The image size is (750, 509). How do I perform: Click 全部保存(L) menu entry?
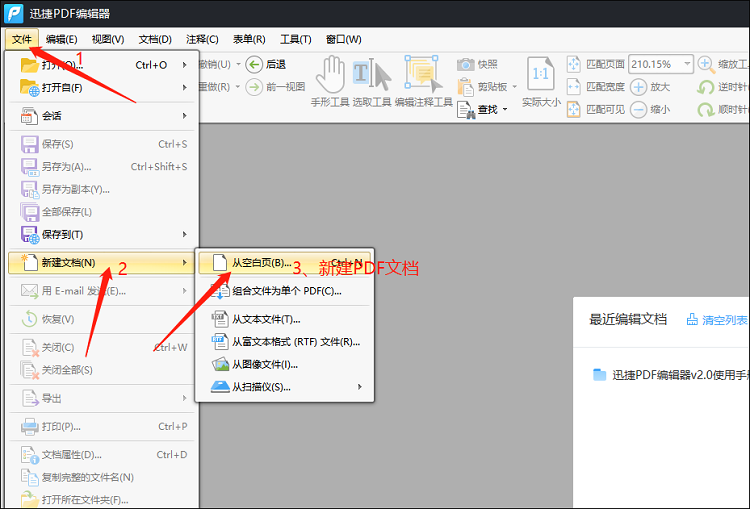(102, 212)
